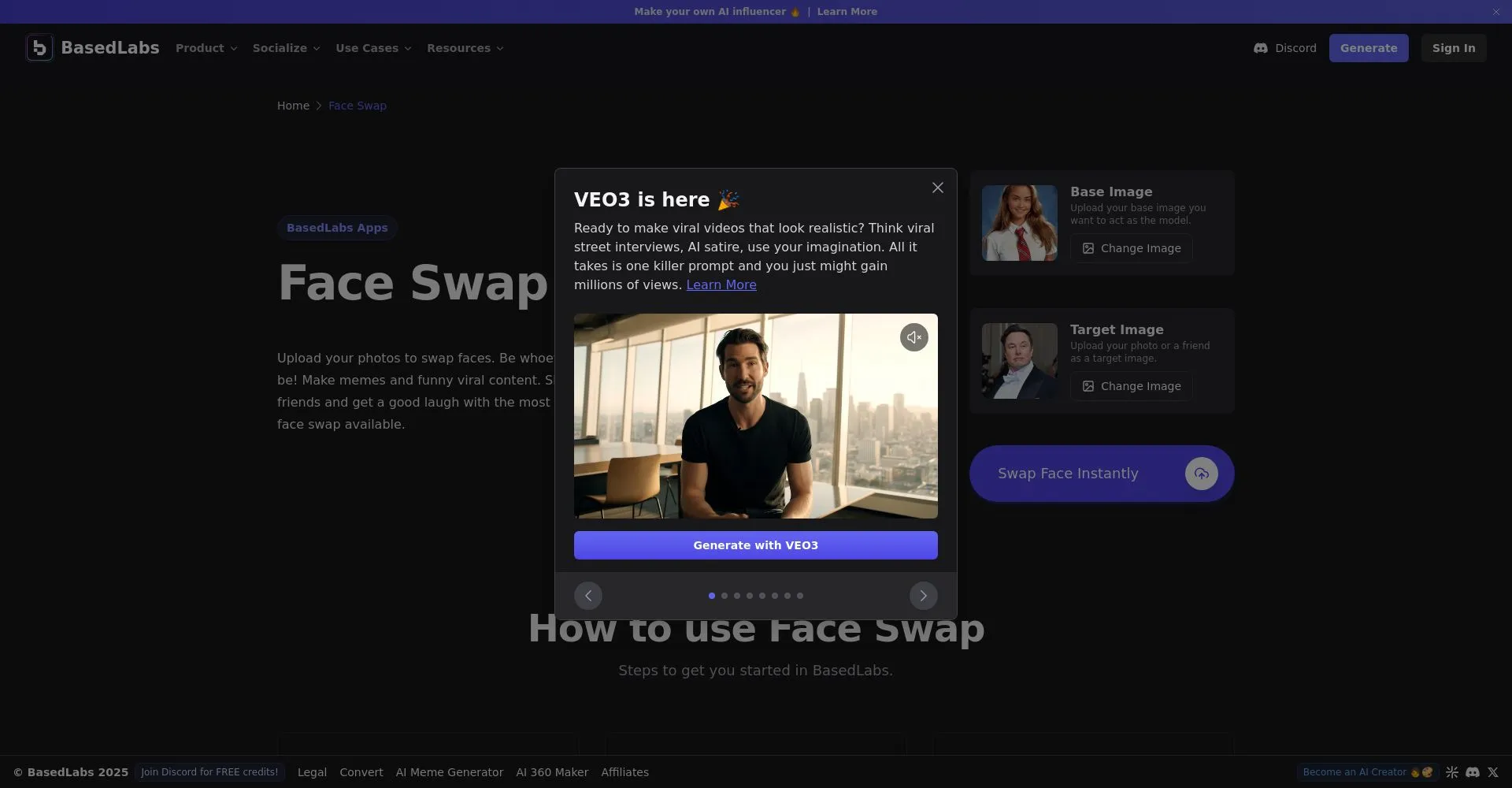Screen dimensions: 1512x788
Task: Click the Target Image heading text
Action: pos(1117,329)
